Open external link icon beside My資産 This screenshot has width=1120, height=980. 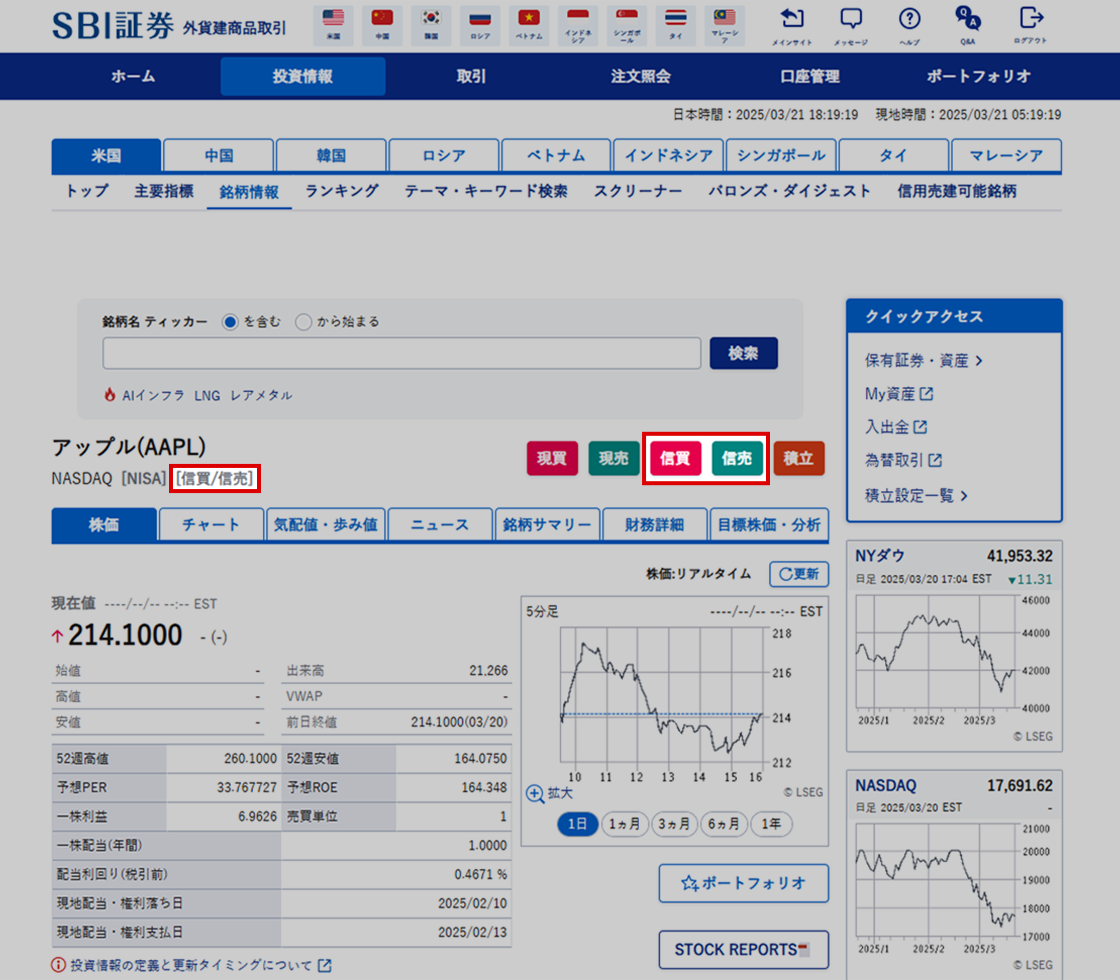pos(926,394)
